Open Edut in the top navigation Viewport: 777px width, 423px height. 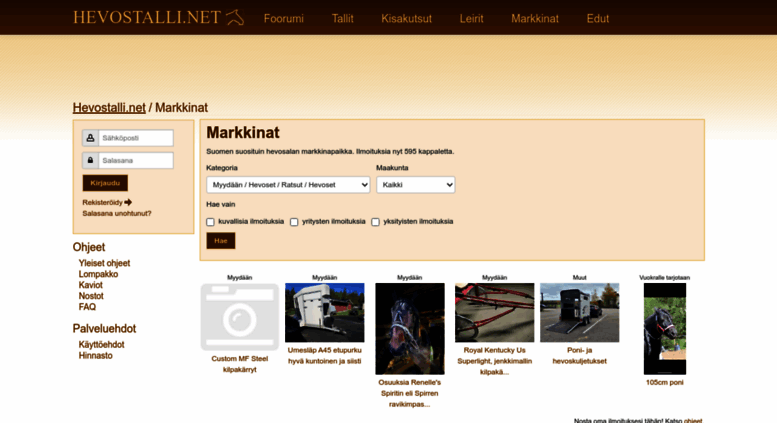click(598, 19)
